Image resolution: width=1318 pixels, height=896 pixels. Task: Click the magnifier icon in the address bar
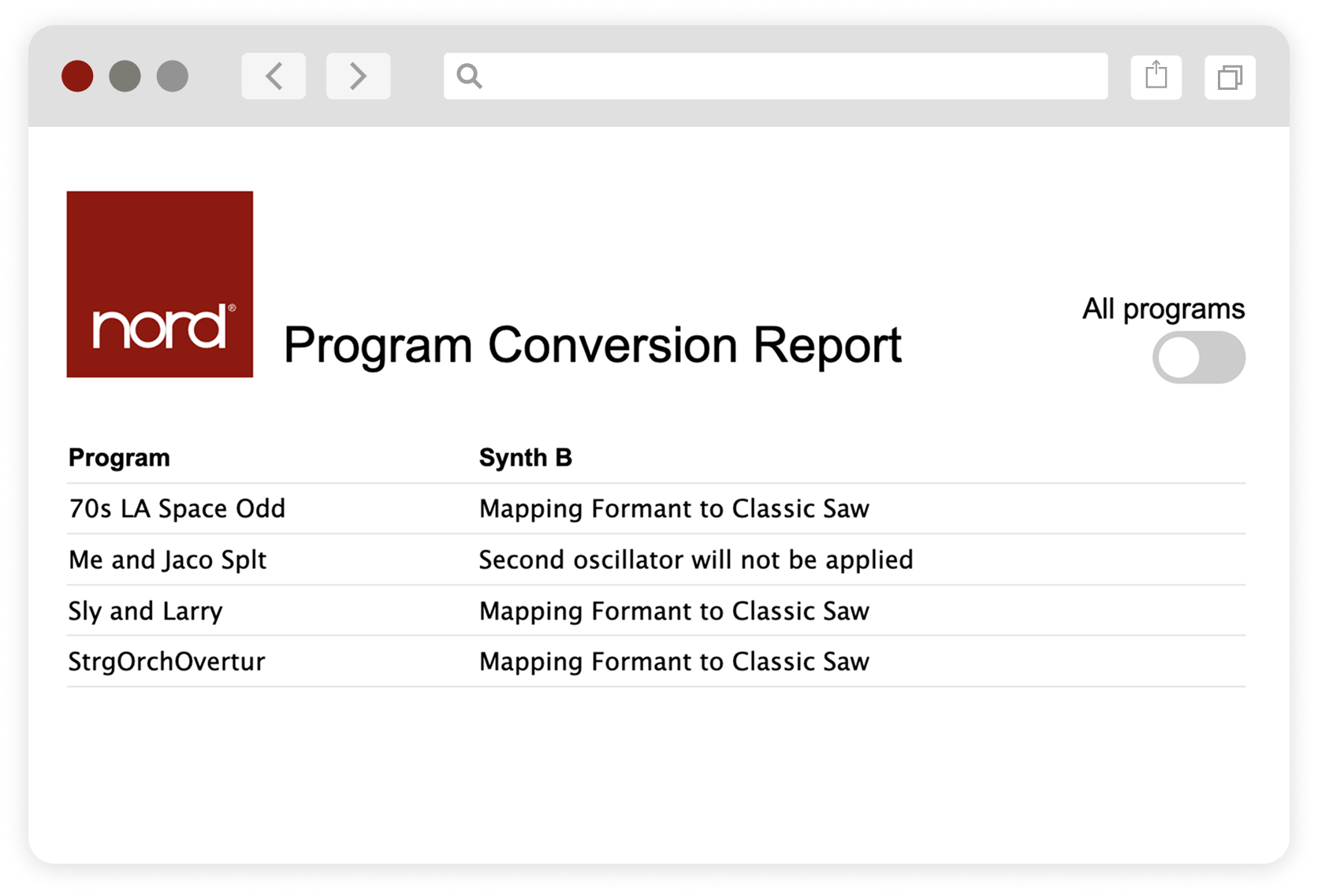[469, 76]
